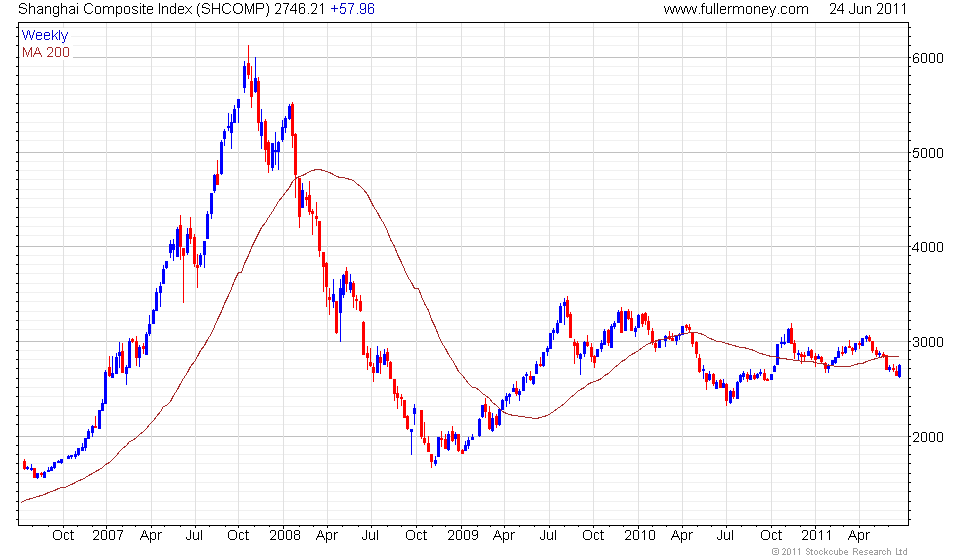Select the 2009 marker on time axis
The width and height of the screenshot is (960, 560).
click(463, 535)
